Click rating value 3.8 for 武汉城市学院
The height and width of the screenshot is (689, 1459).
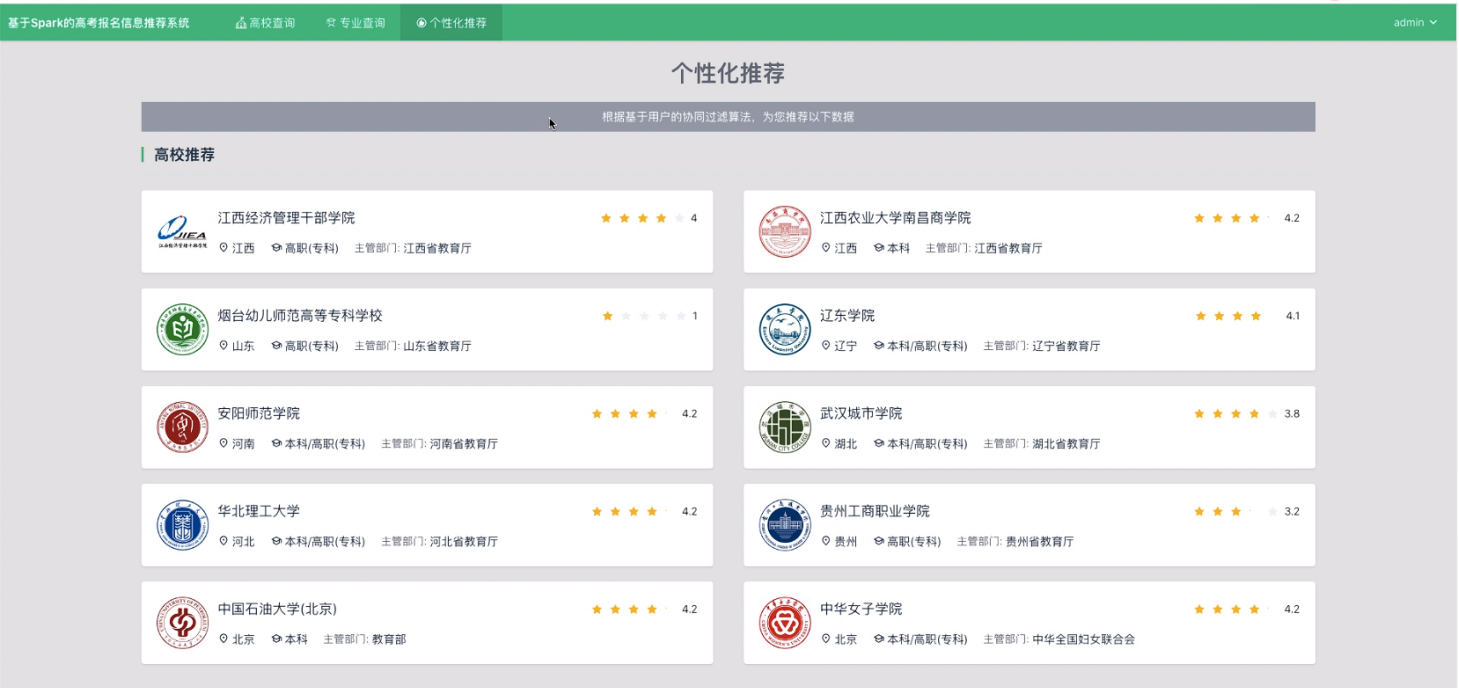point(1292,414)
